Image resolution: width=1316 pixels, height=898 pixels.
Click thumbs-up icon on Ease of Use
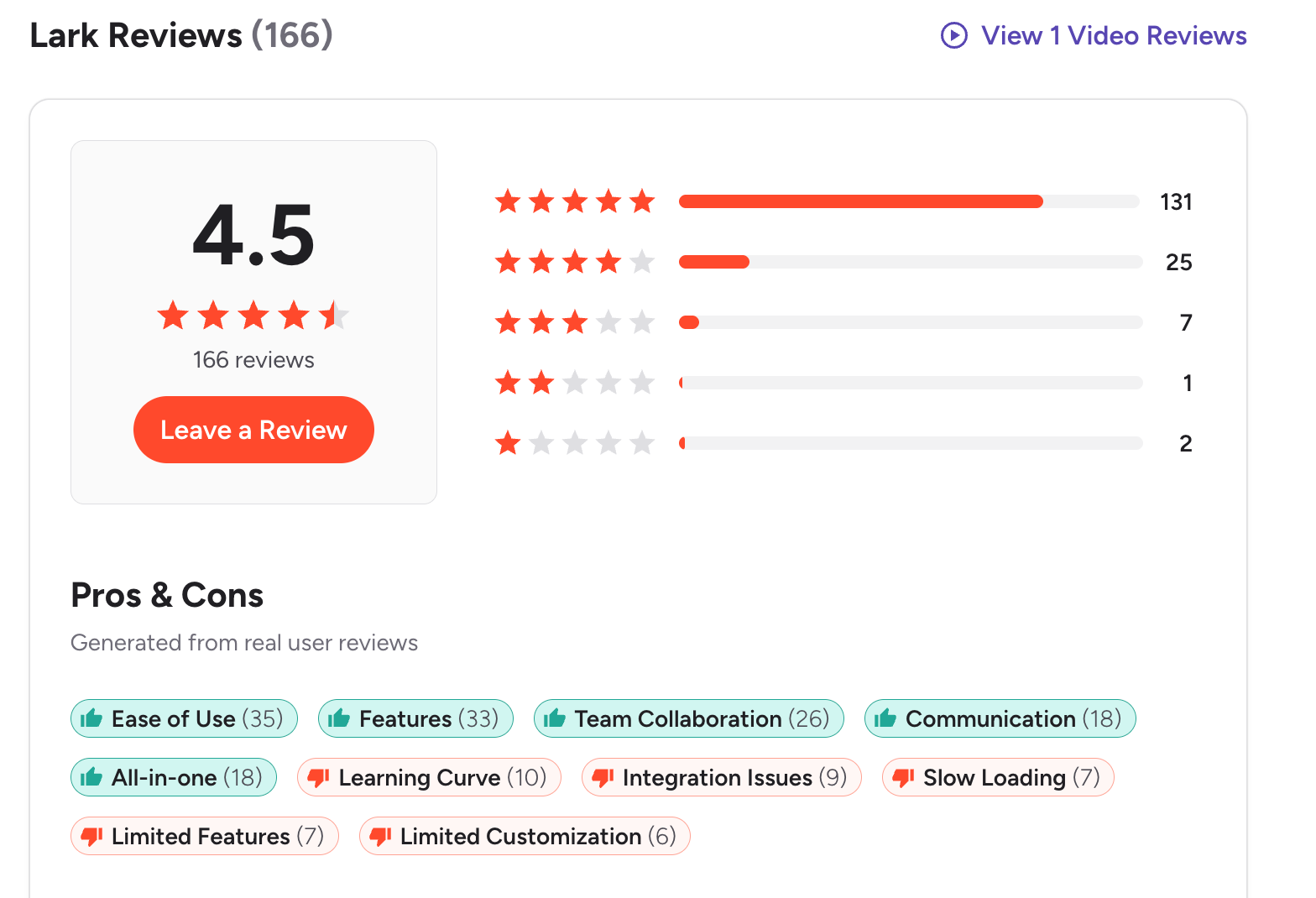[91, 718]
